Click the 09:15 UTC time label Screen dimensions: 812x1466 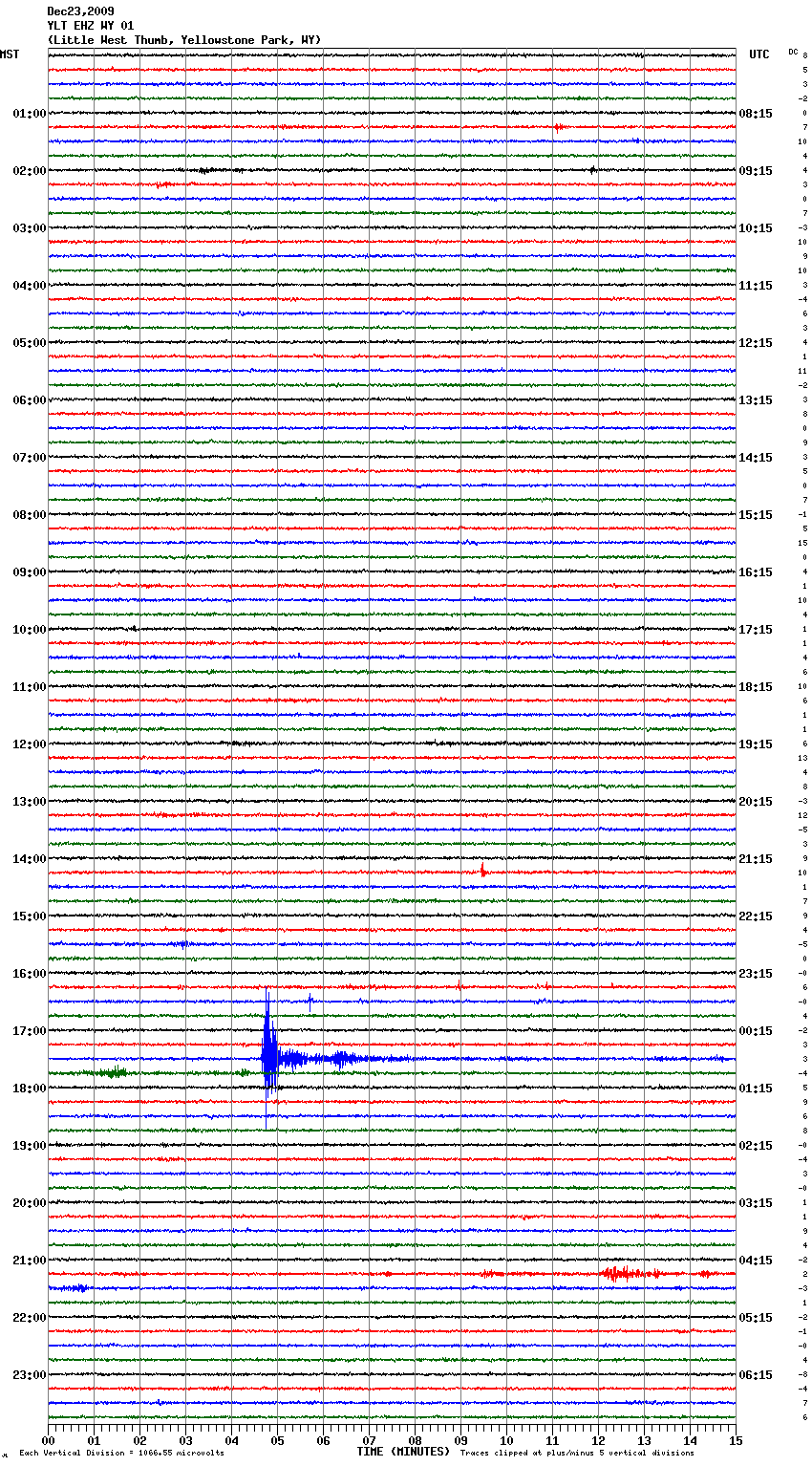756,171
